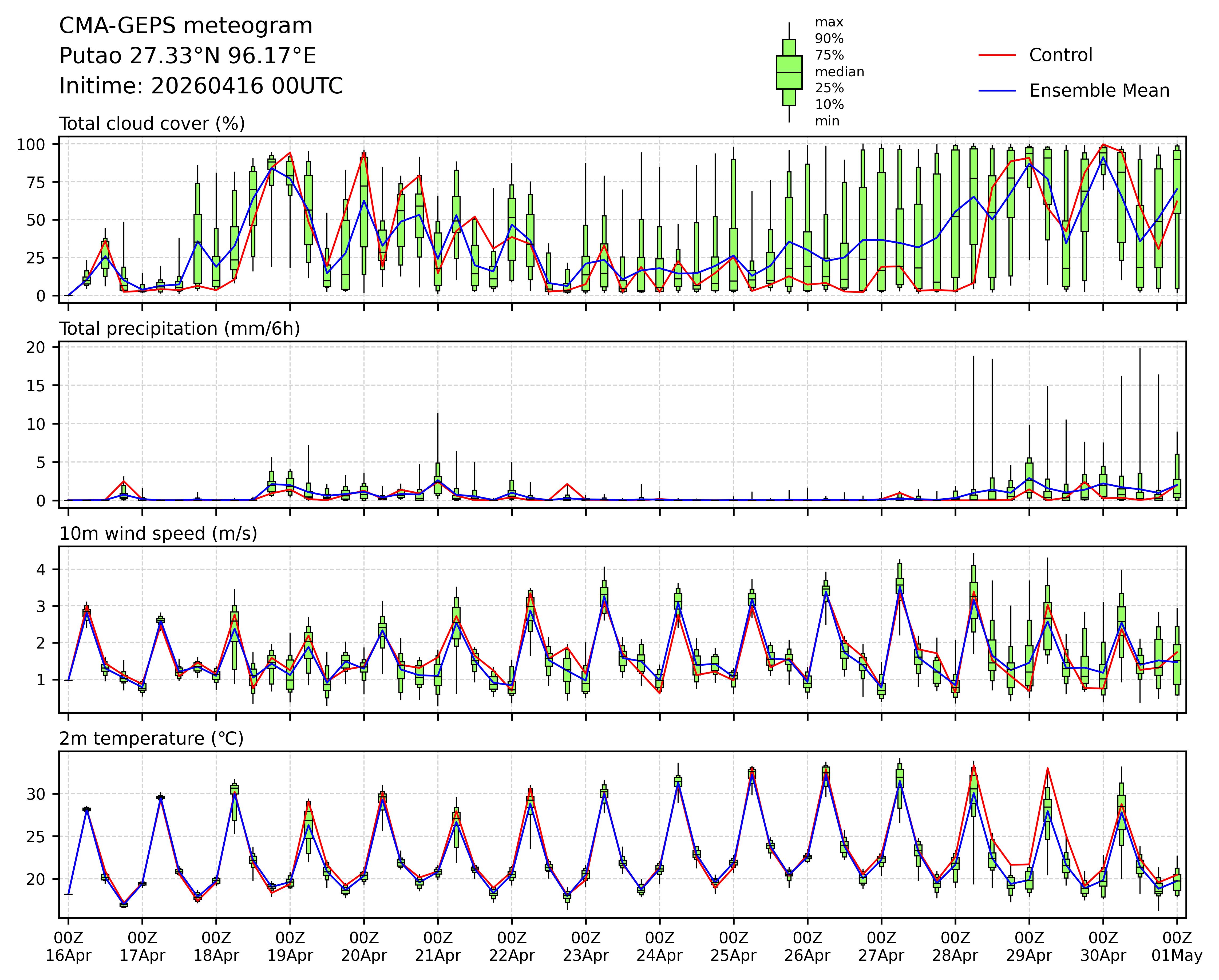Click the '00Z 01May' x-axis label
Viewport: 1219px width, 980px height.
pyautogui.click(x=1177, y=947)
